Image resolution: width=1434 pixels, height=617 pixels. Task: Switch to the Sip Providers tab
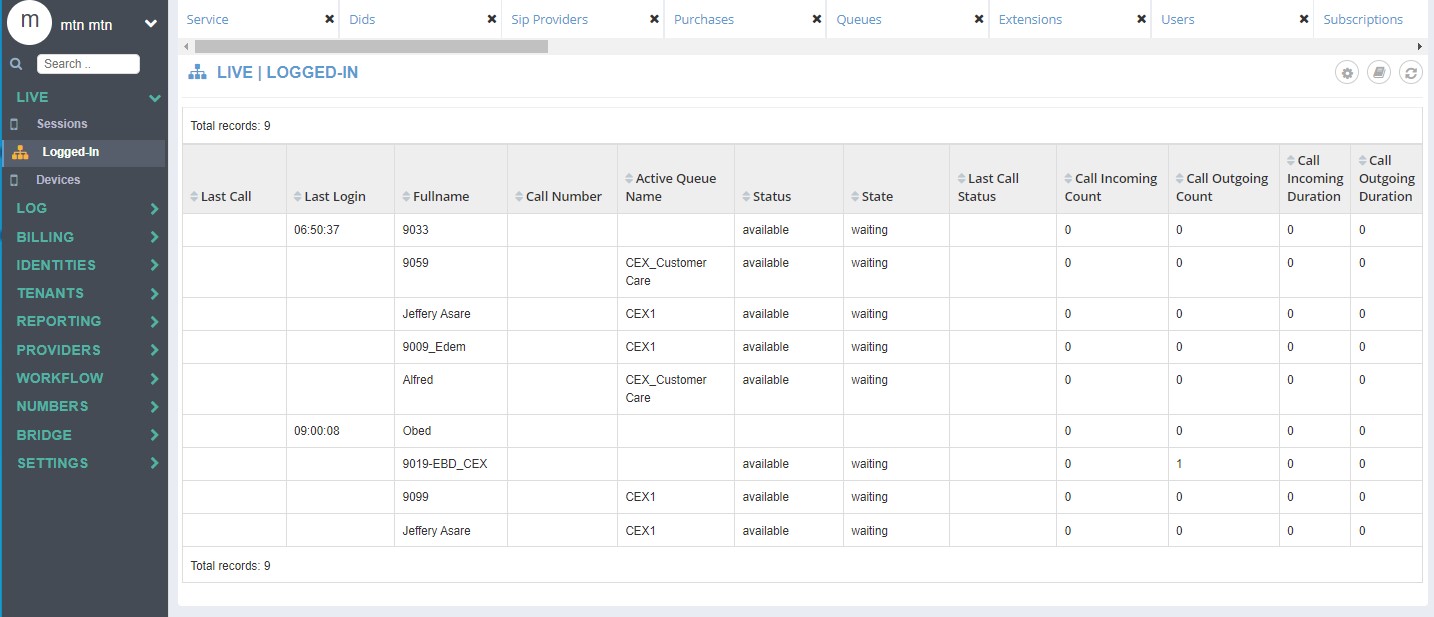549,19
